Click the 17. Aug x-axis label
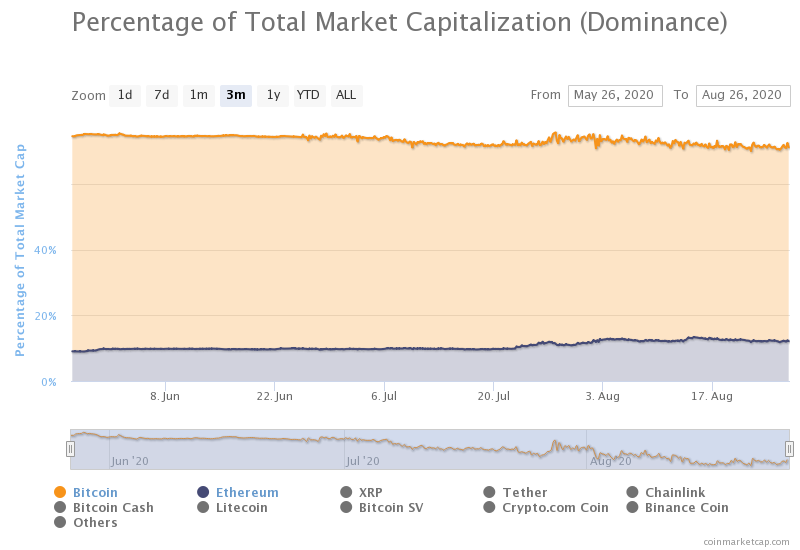 tap(712, 396)
